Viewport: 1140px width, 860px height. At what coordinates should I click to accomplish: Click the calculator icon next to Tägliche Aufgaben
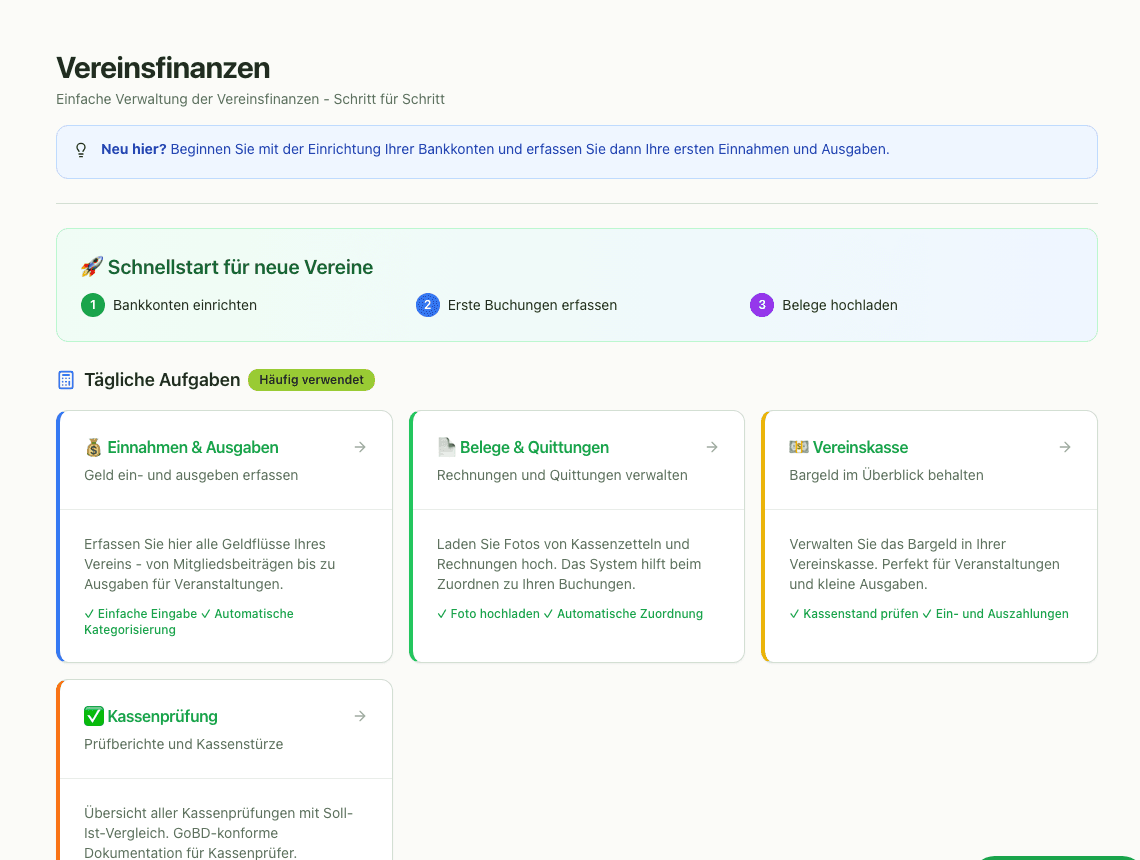pyautogui.click(x=65, y=380)
